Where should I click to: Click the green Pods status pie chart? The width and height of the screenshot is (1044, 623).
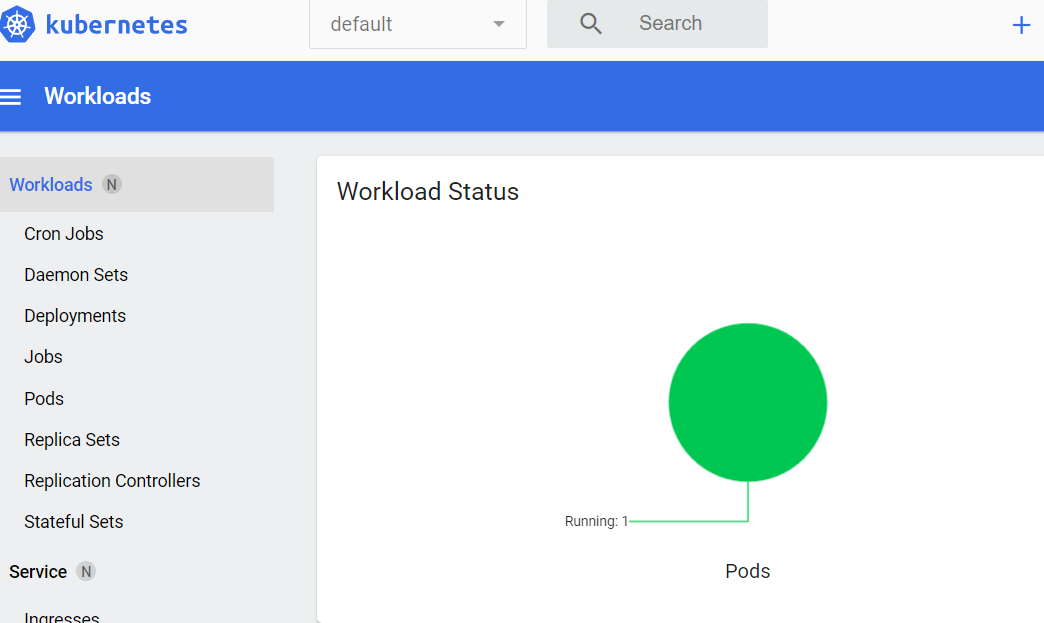click(748, 402)
